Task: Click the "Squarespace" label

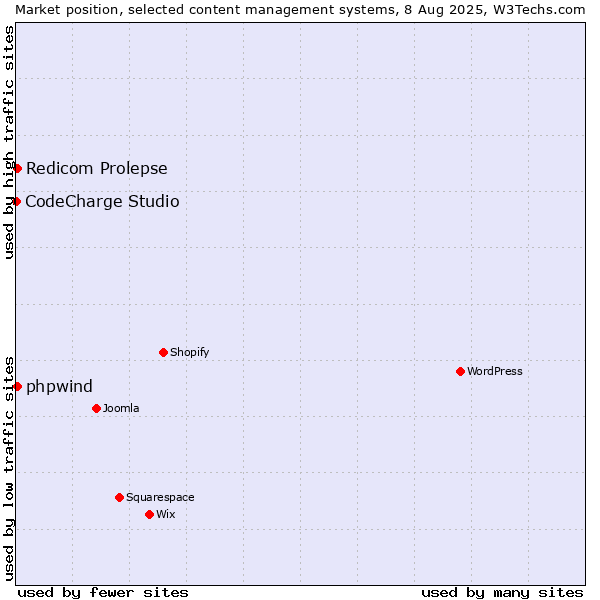Action: point(160,497)
